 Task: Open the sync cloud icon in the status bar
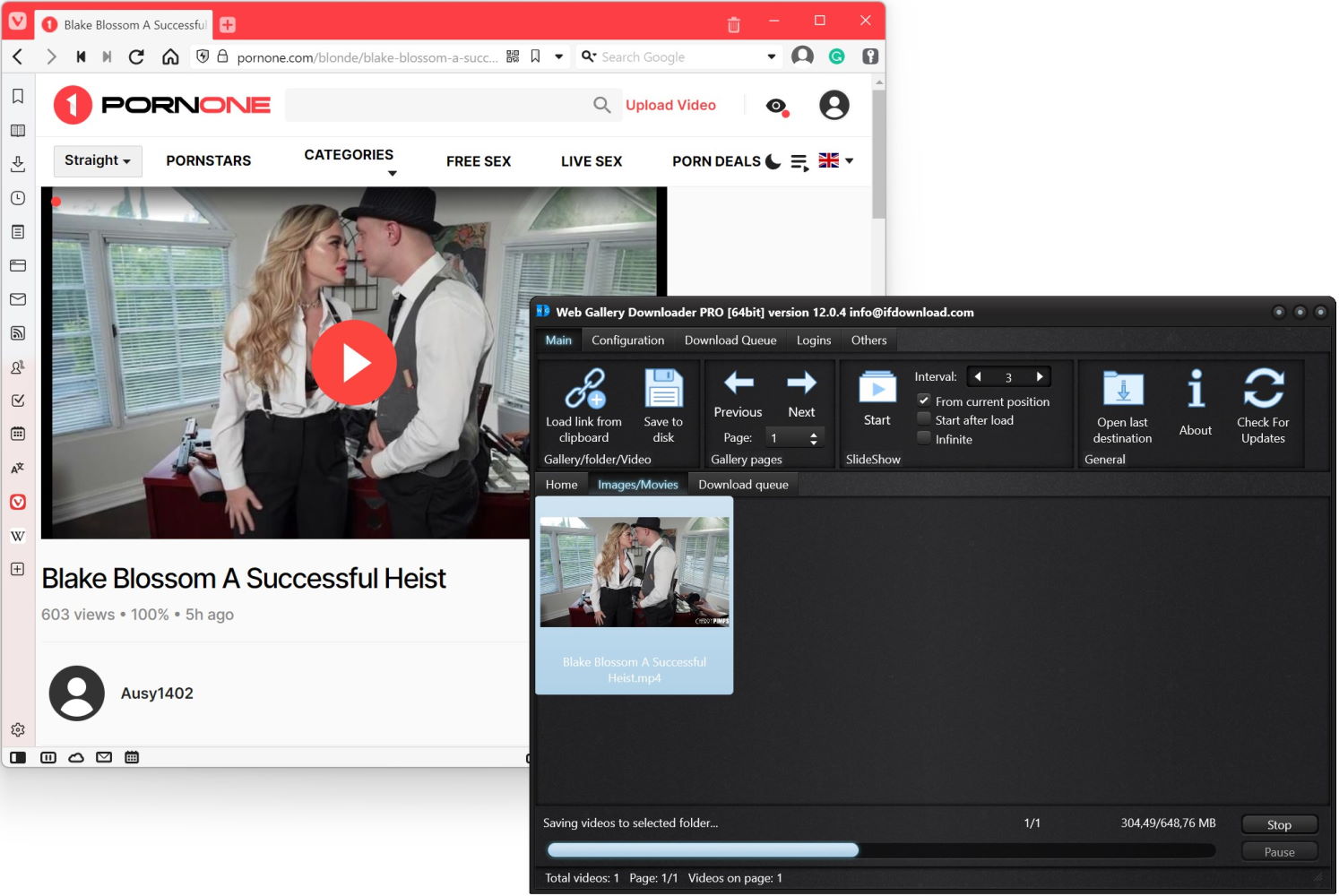click(x=76, y=758)
